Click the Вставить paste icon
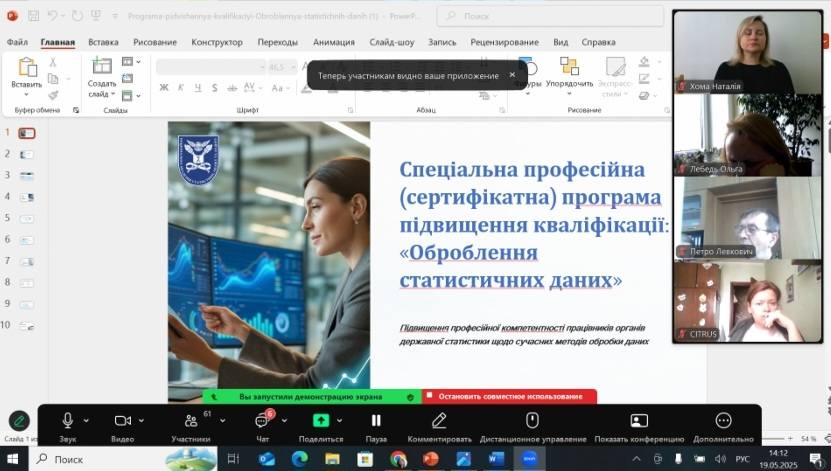831x471 pixels. pyautogui.click(x=27, y=68)
